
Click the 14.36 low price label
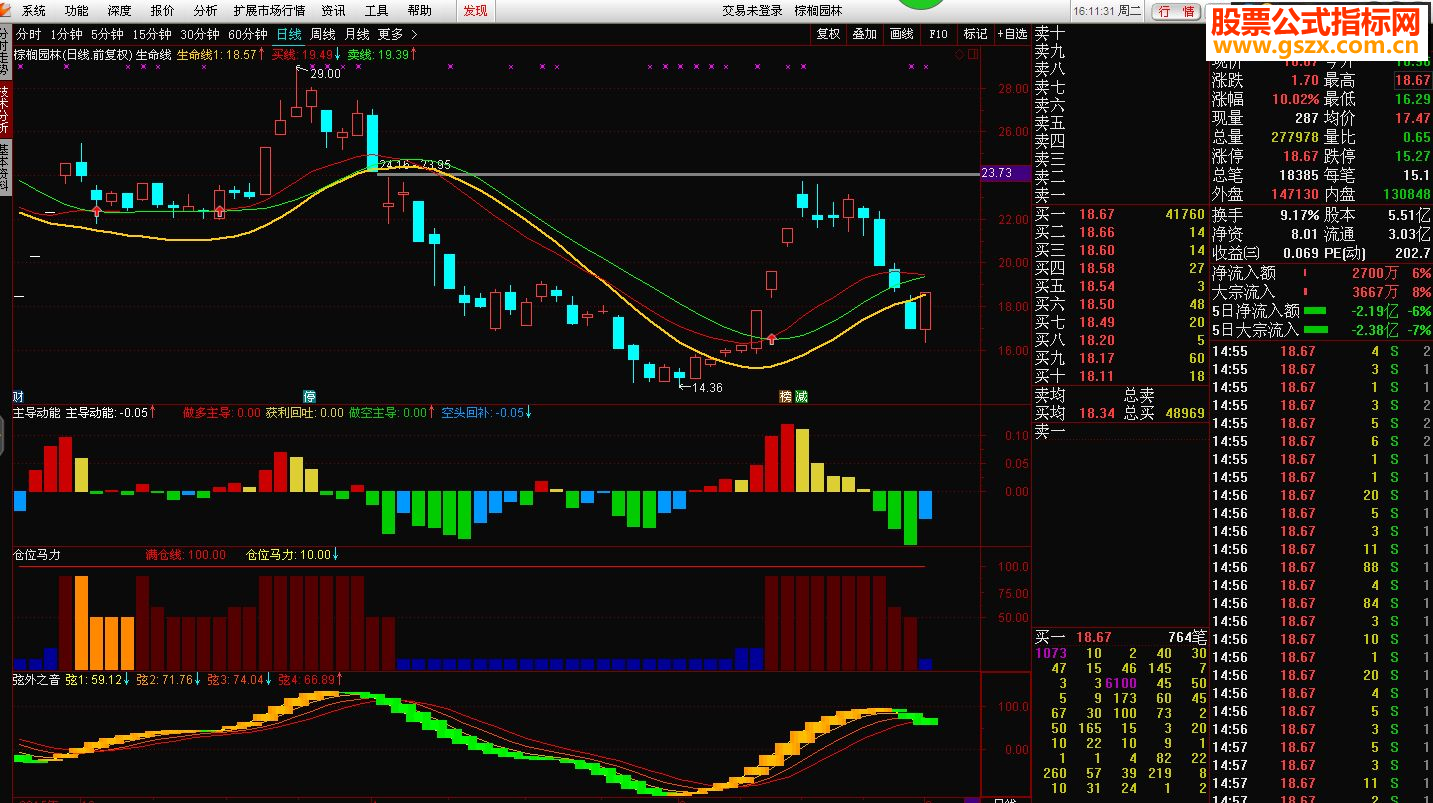tap(707, 387)
